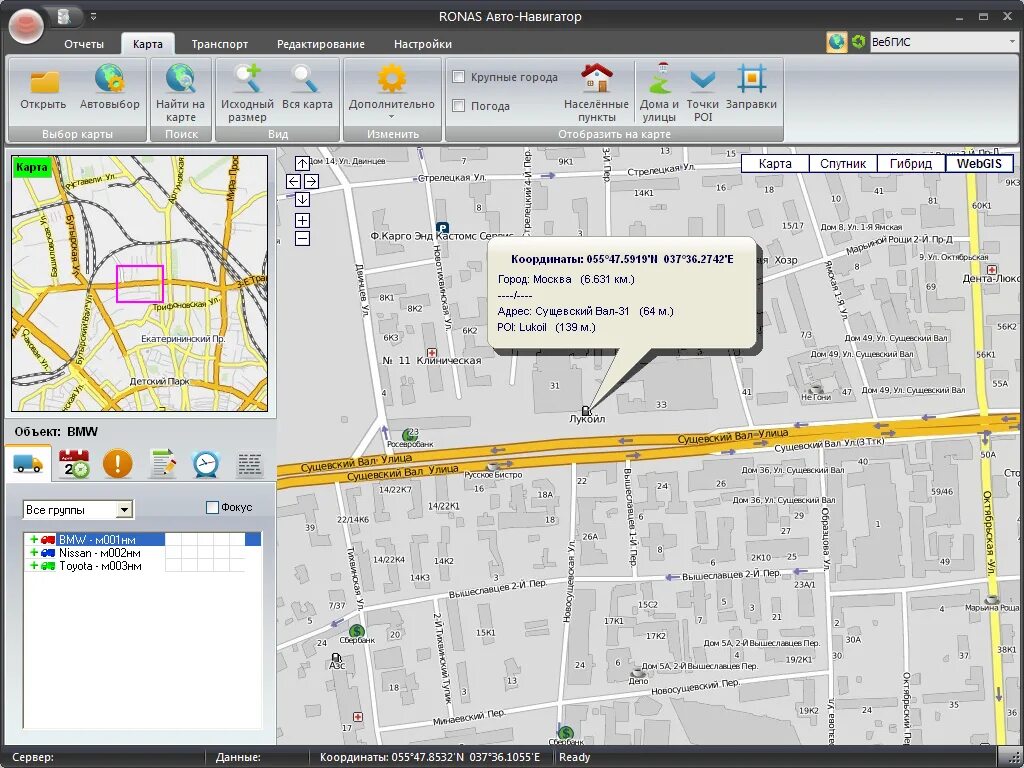
Task: Pan map left with arrow
Action: 293,182
